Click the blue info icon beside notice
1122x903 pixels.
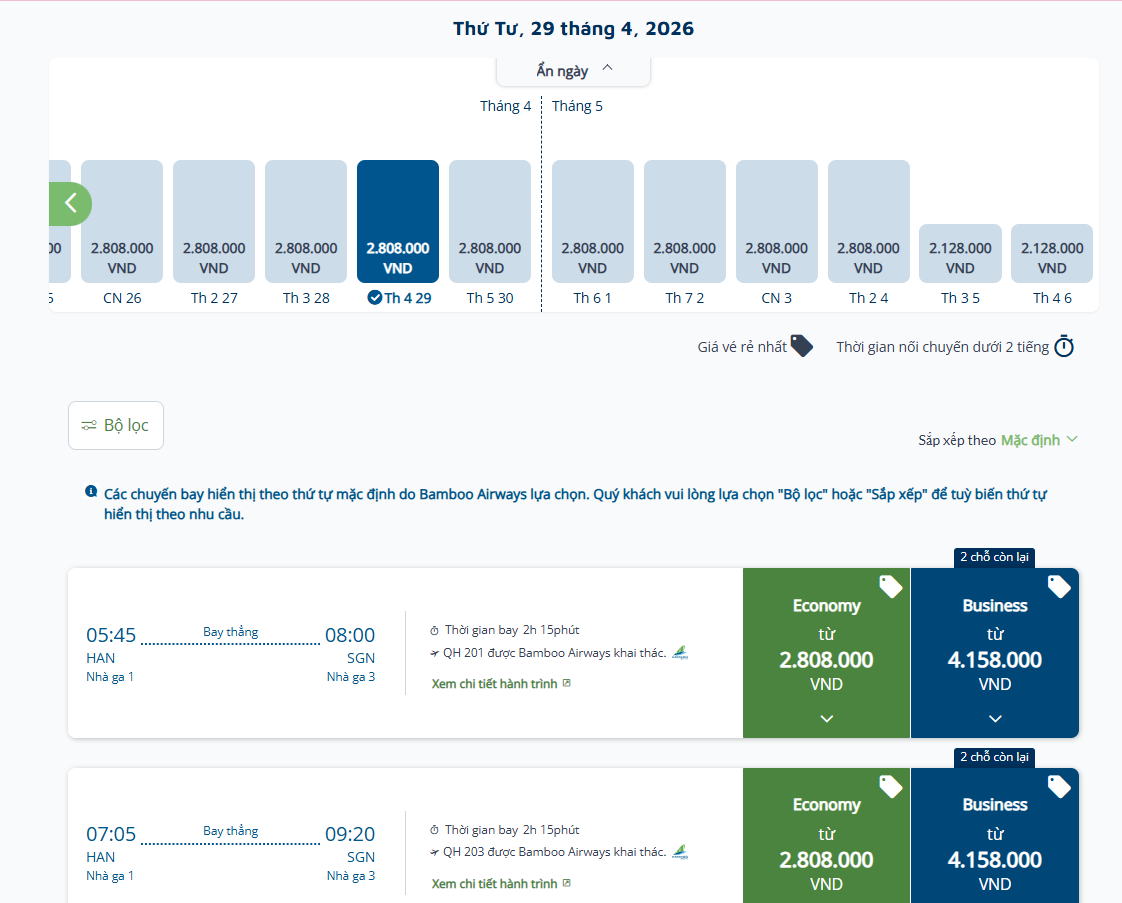pyautogui.click(x=91, y=492)
